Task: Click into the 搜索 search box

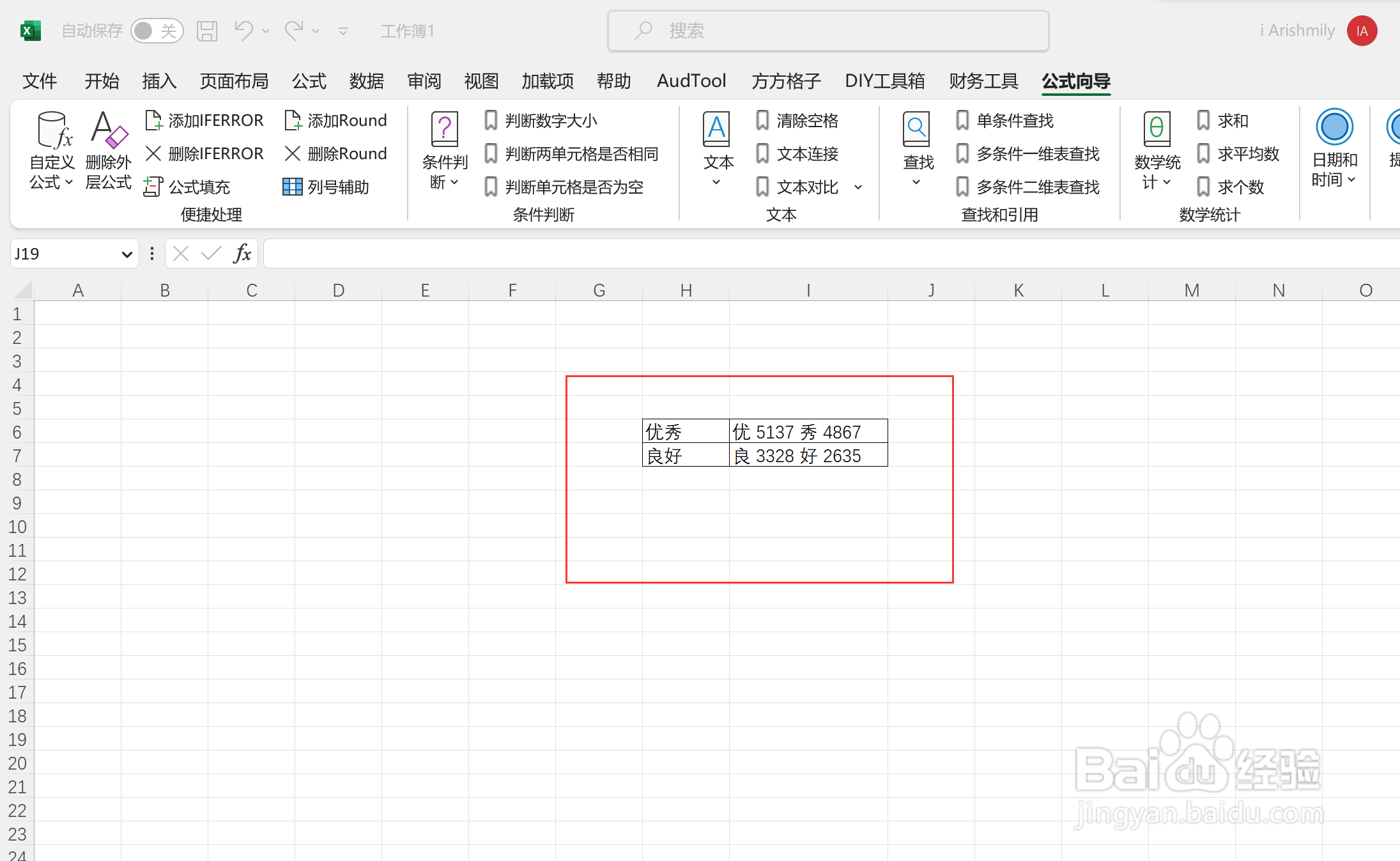Action: (x=828, y=31)
